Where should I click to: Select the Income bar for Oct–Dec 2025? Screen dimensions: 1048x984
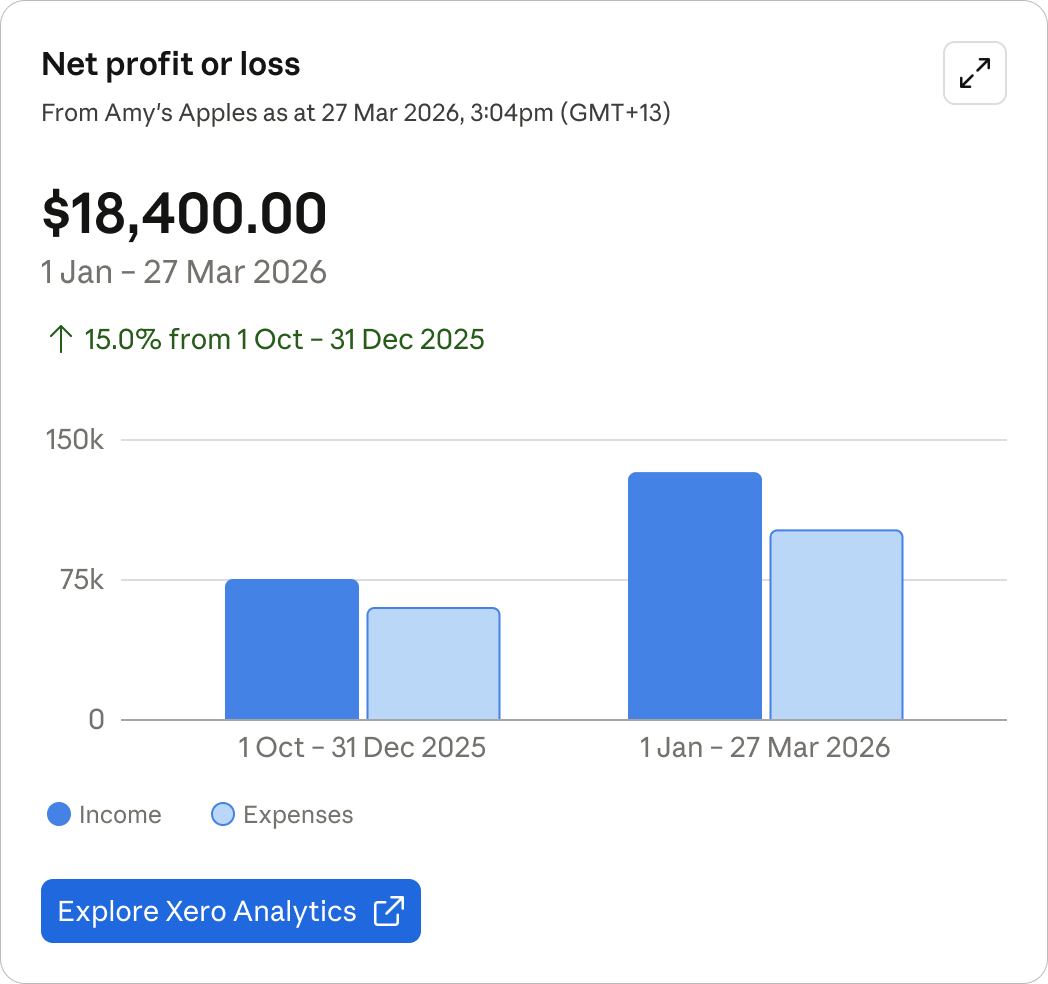[x=292, y=649]
